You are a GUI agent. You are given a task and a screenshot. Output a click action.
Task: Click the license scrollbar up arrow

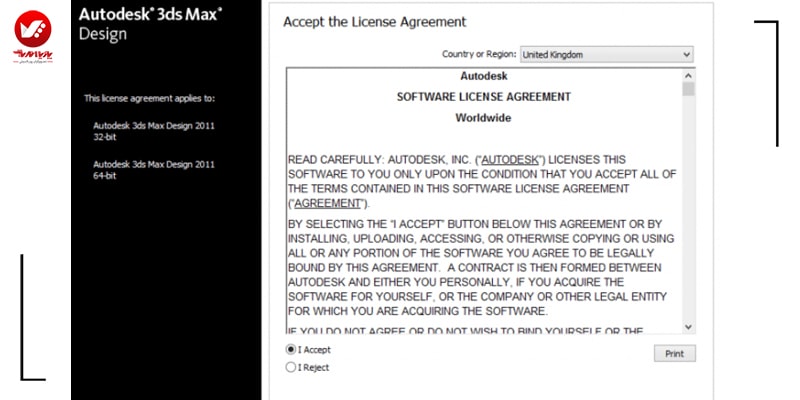tap(688, 76)
